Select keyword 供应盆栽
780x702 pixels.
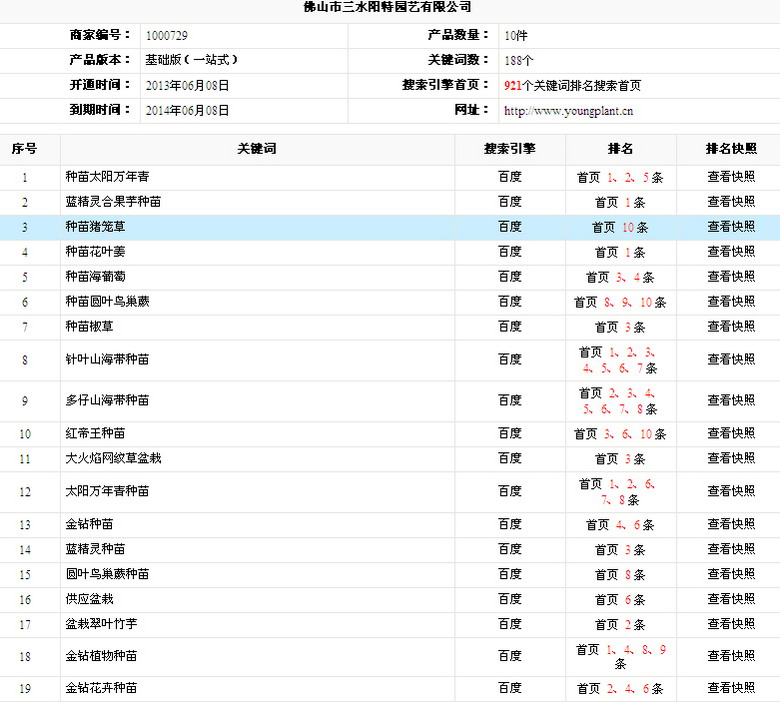89,599
